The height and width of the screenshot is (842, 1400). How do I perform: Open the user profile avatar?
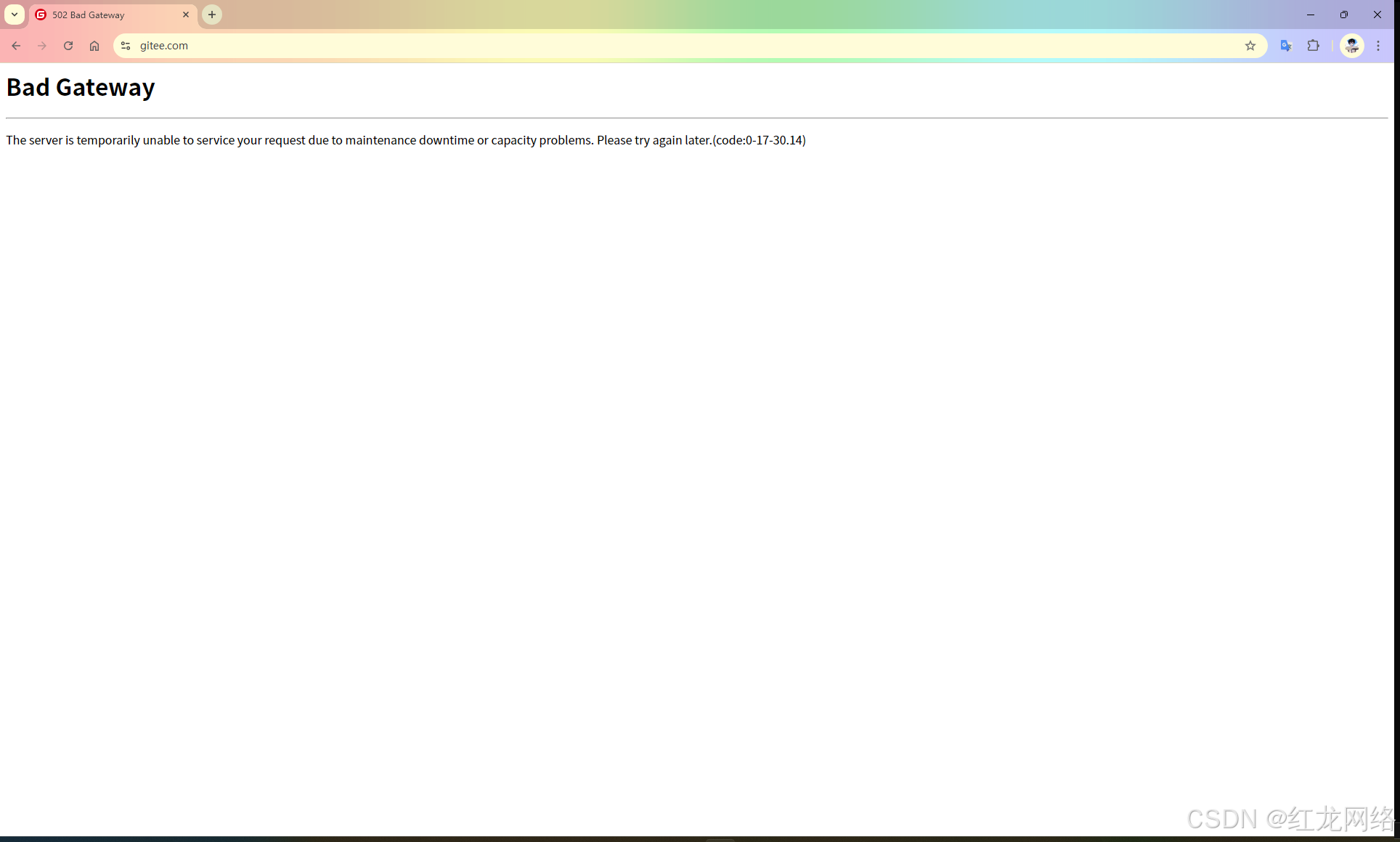click(x=1351, y=46)
